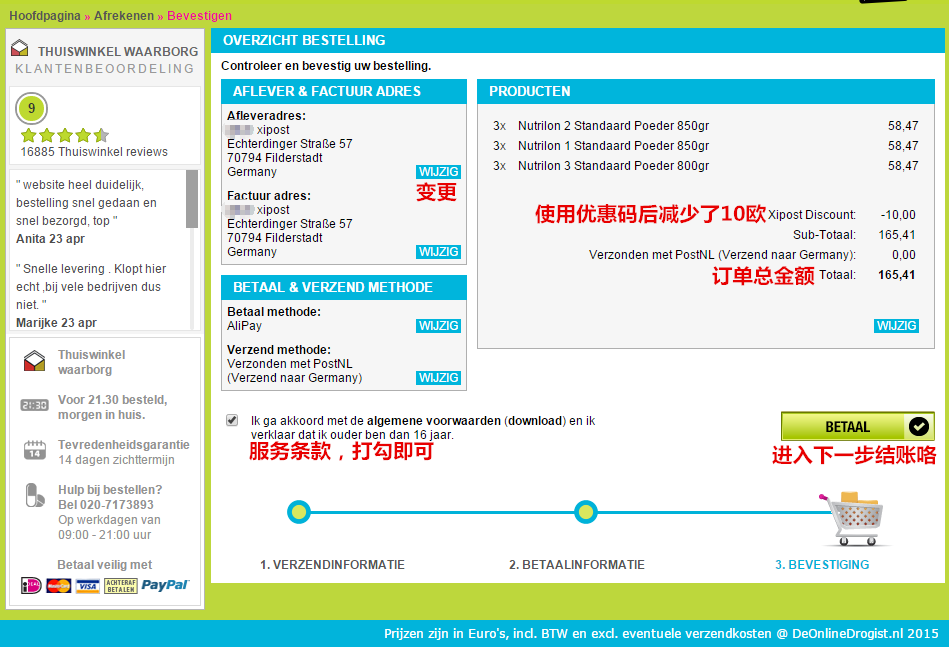
Task: Click the MasterCard payment logo
Action: point(59,586)
